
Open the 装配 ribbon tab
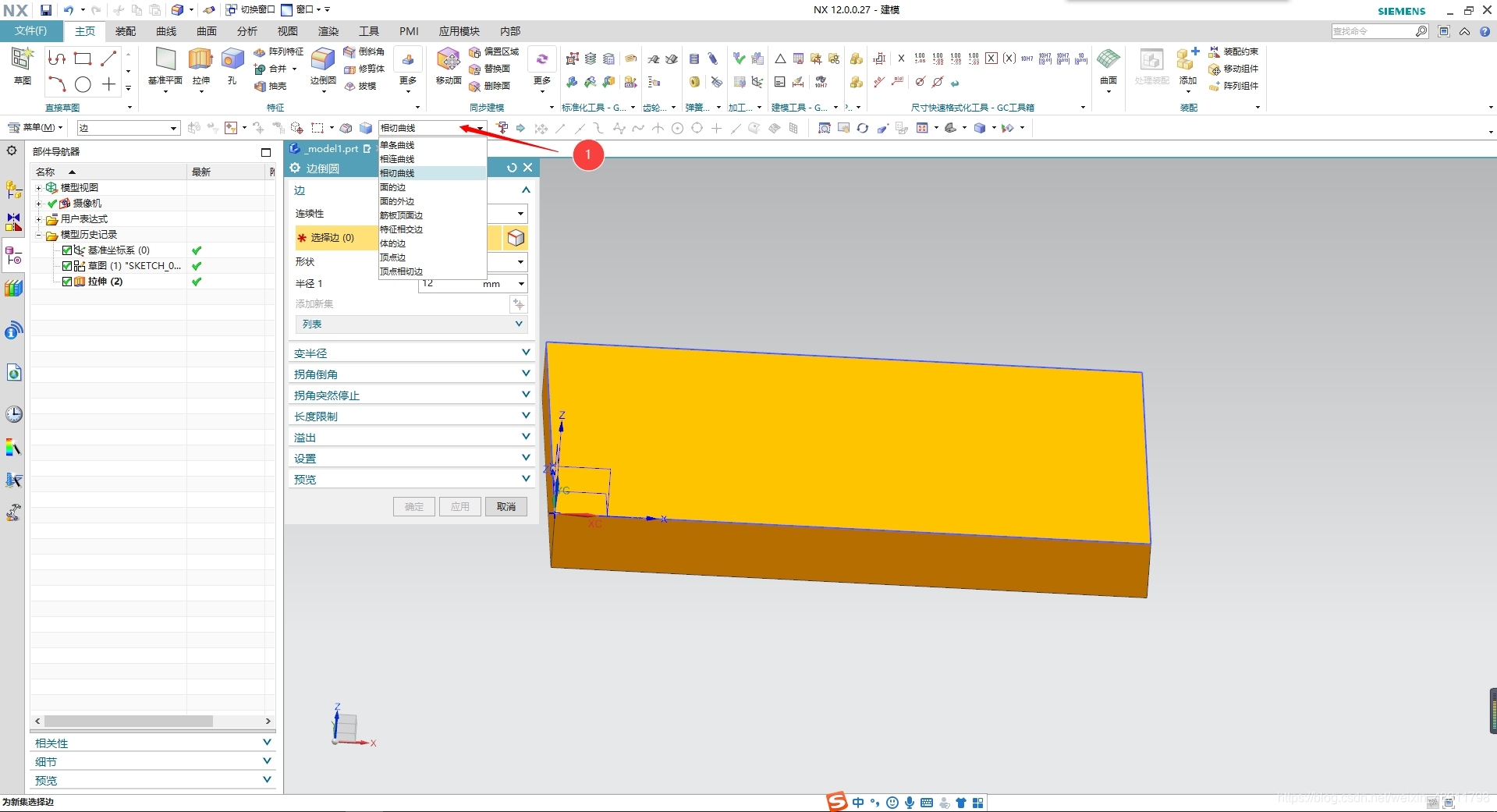(x=126, y=31)
